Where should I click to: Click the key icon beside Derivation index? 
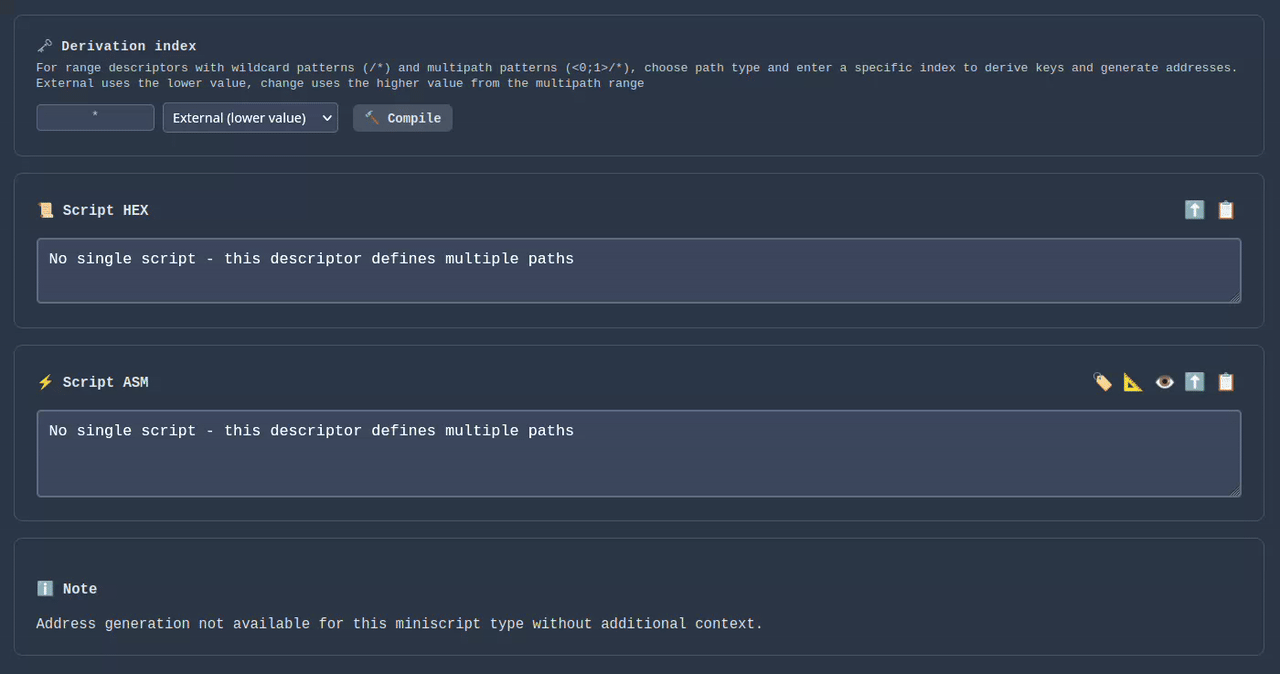pyautogui.click(x=45, y=46)
